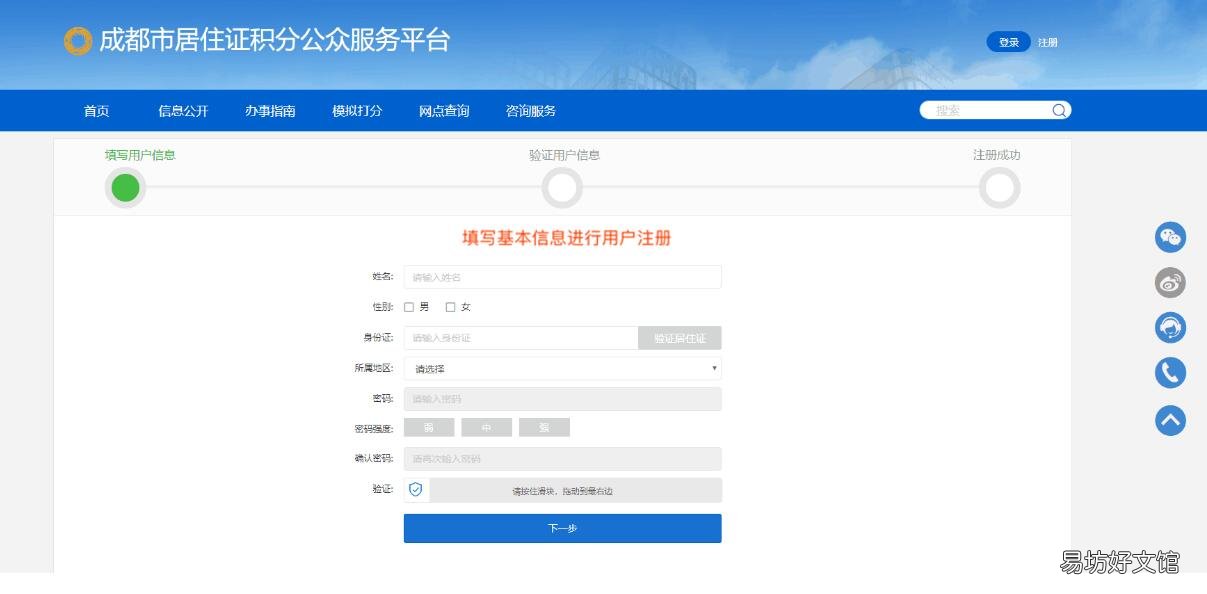Open the online customer service headset icon
The image size is (1207, 594).
1170,327
